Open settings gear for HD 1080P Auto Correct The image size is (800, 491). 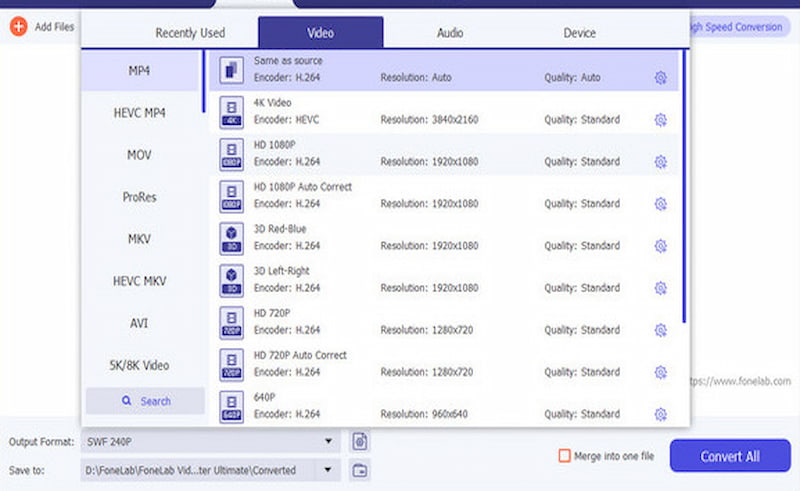661,204
